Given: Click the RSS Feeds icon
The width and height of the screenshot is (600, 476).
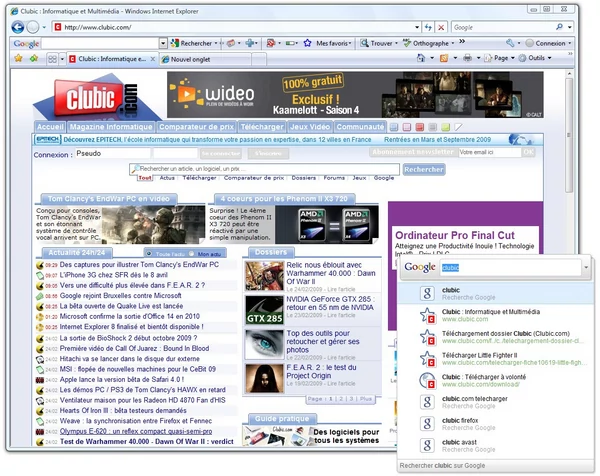Looking at the screenshot, I should coord(444,58).
